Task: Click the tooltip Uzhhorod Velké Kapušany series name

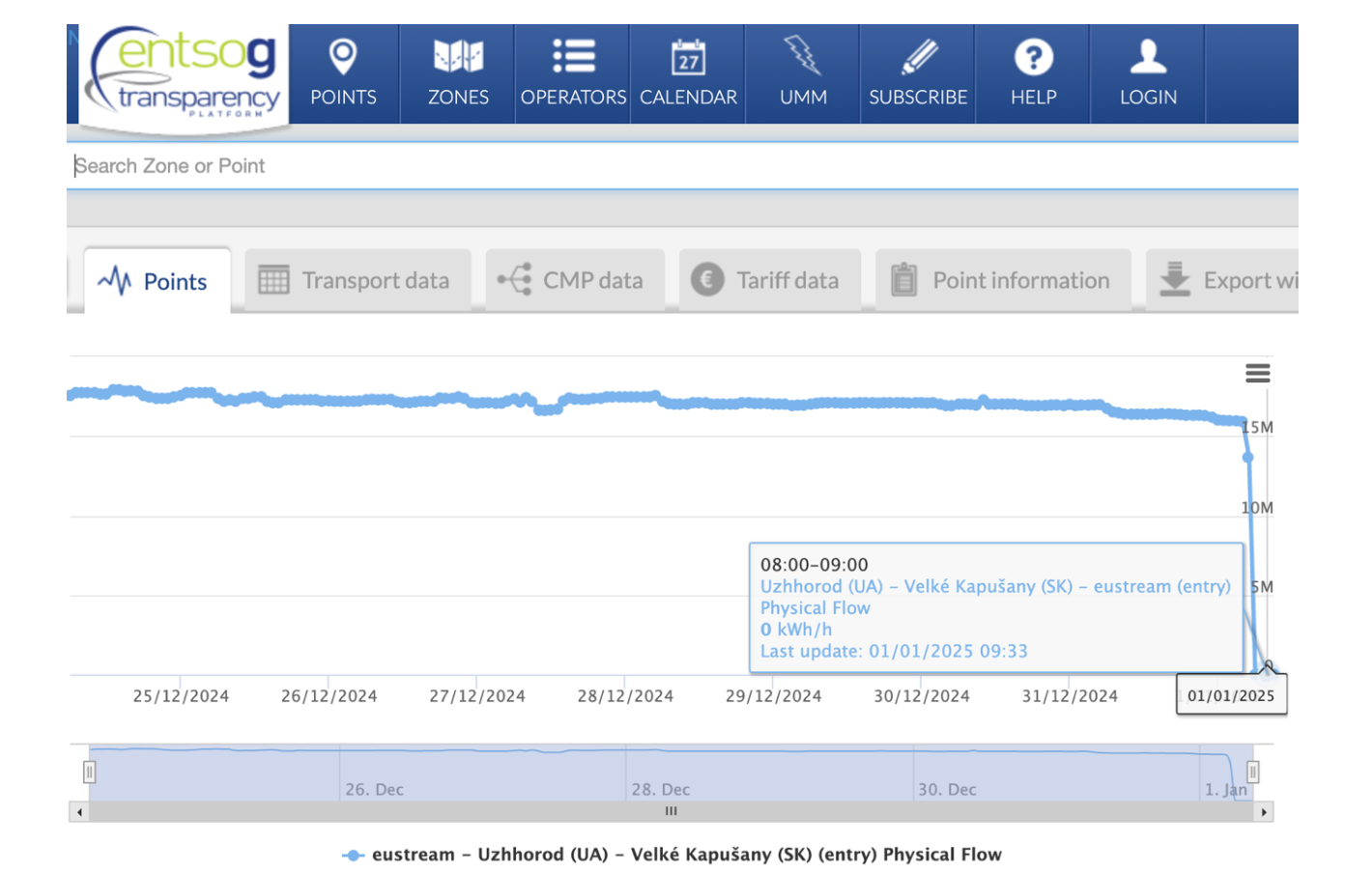Action: (995, 587)
